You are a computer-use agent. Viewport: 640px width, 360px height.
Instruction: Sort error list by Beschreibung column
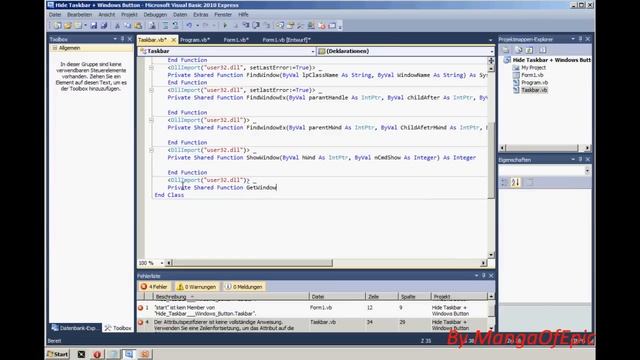click(230, 297)
